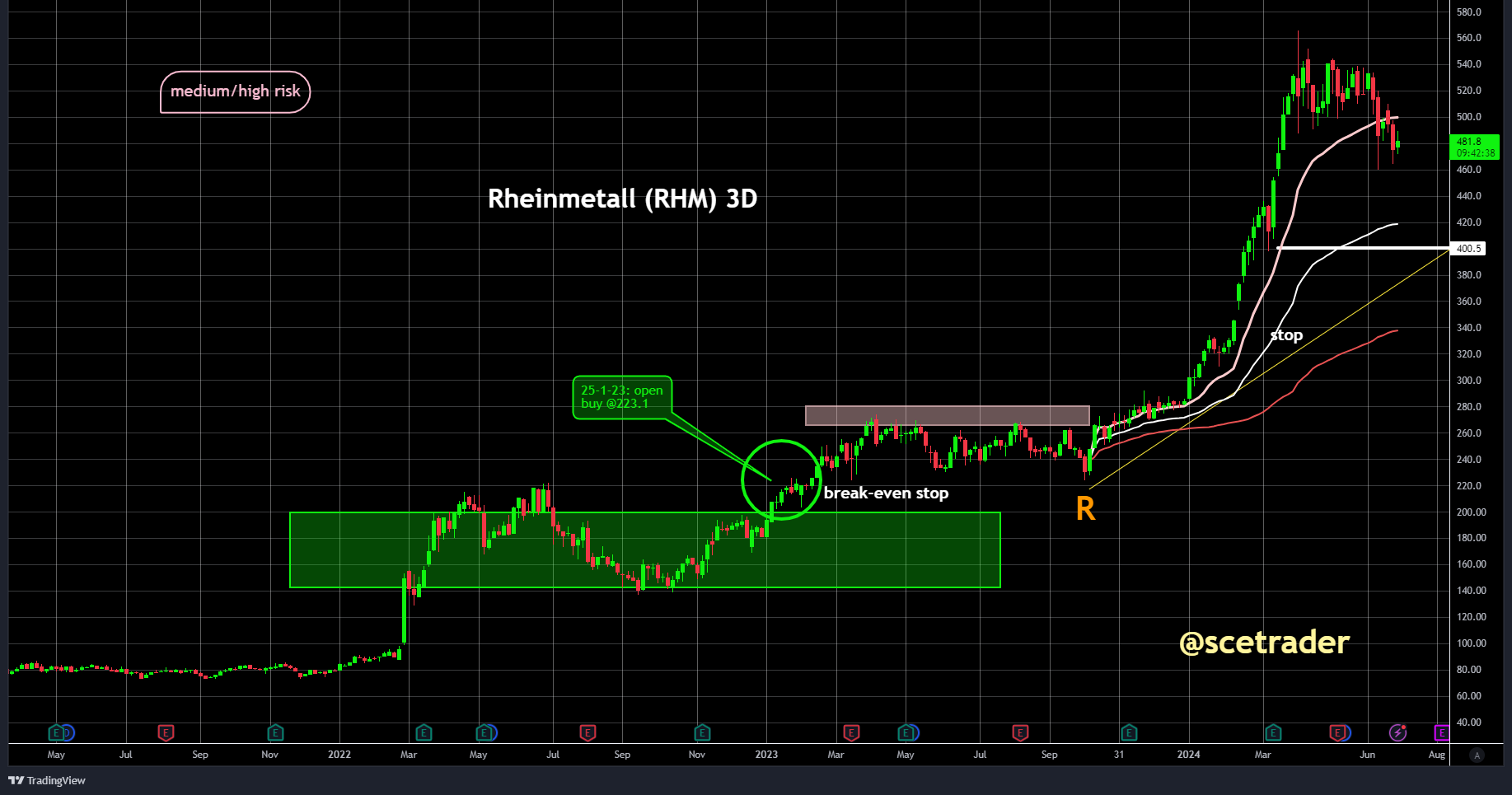Click the orange R annotation

click(1086, 509)
